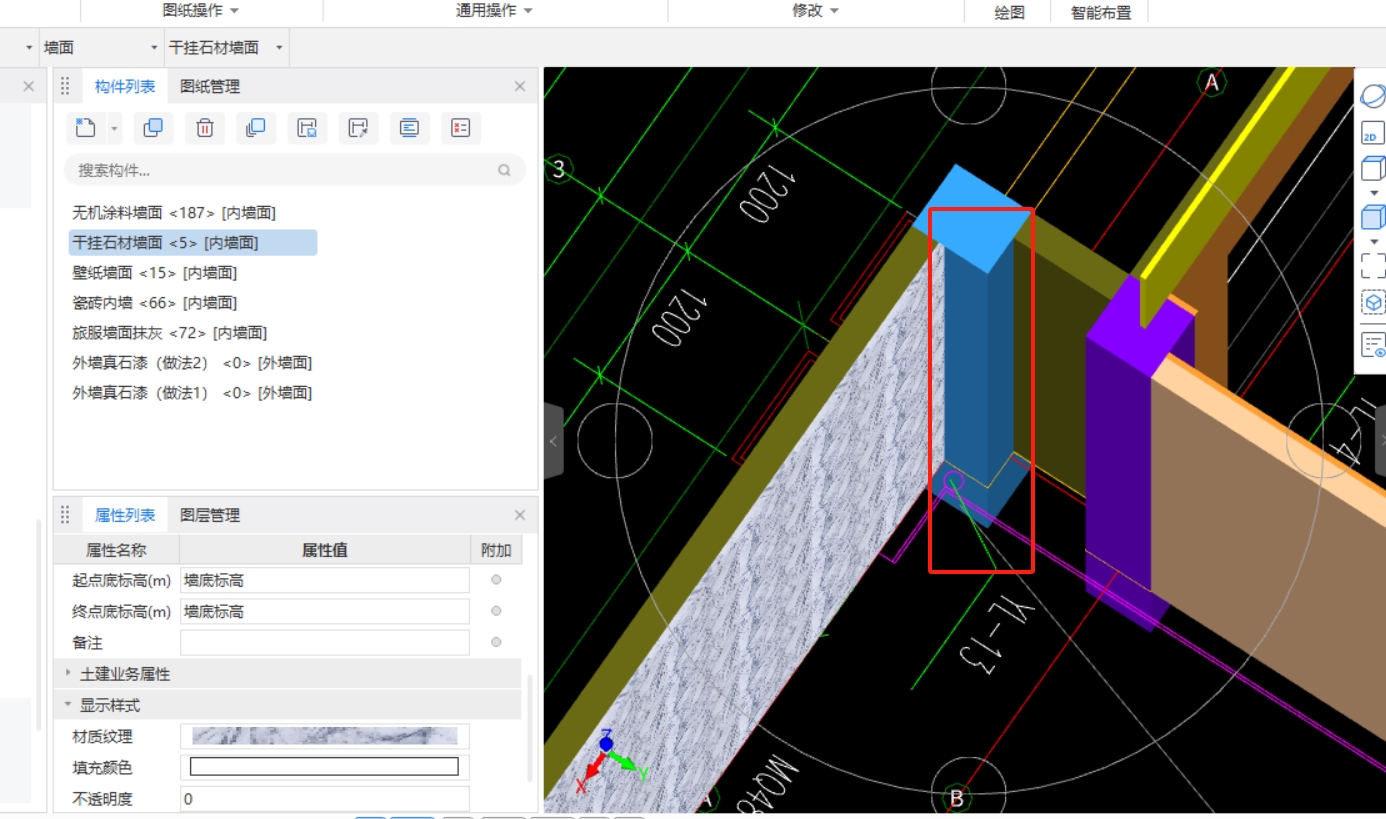The image size is (1386, 819).
Task: Edit the 终点底标高 value field
Action: click(x=324, y=611)
